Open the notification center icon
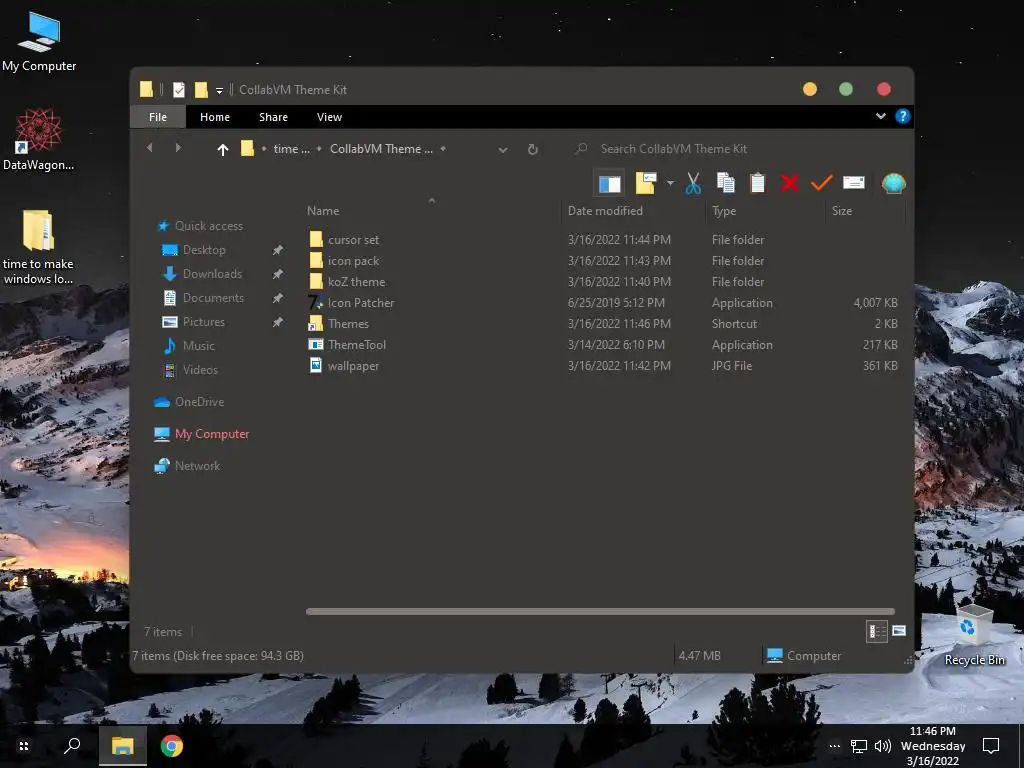The height and width of the screenshot is (768, 1024). click(x=991, y=745)
